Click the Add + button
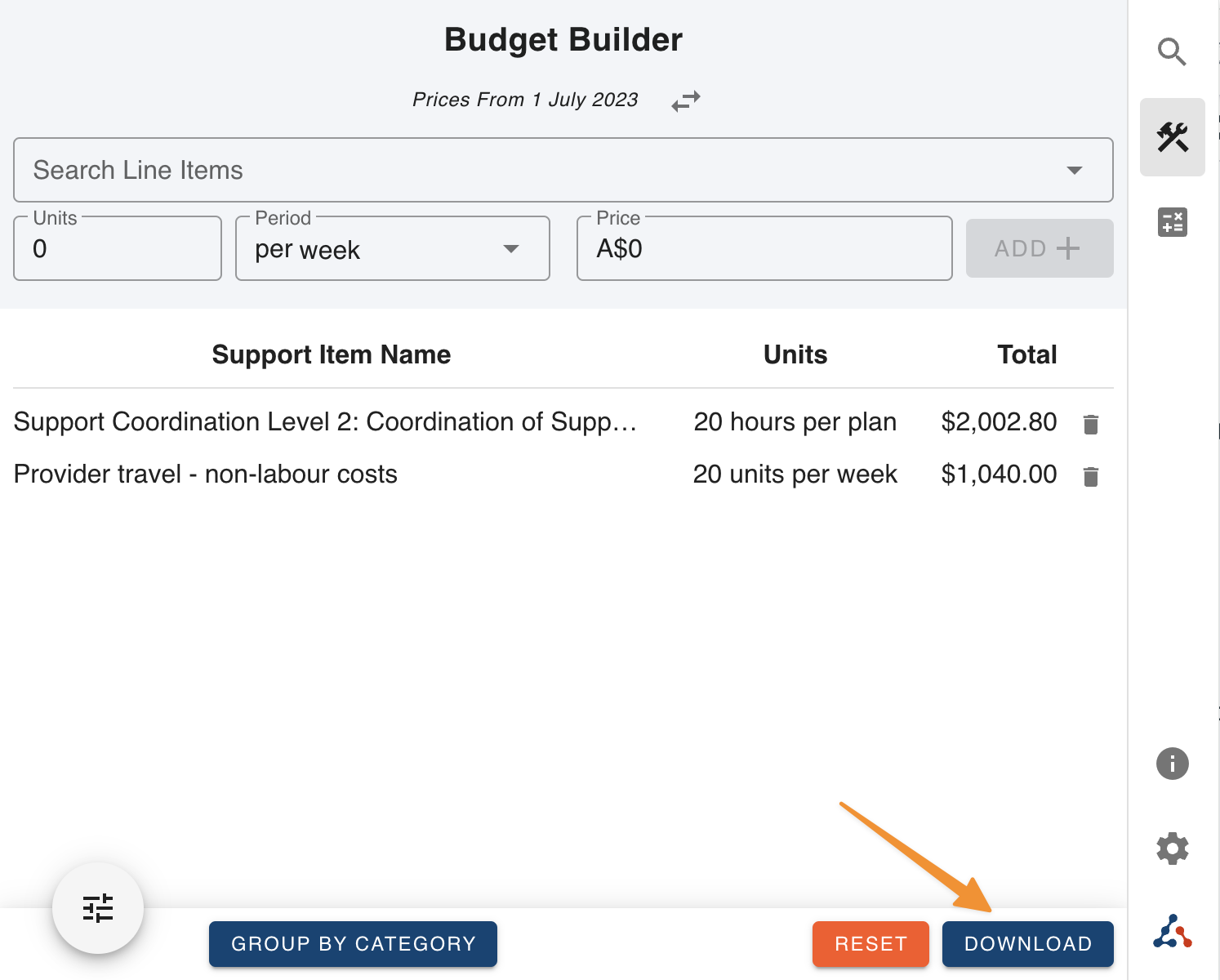 [1039, 248]
